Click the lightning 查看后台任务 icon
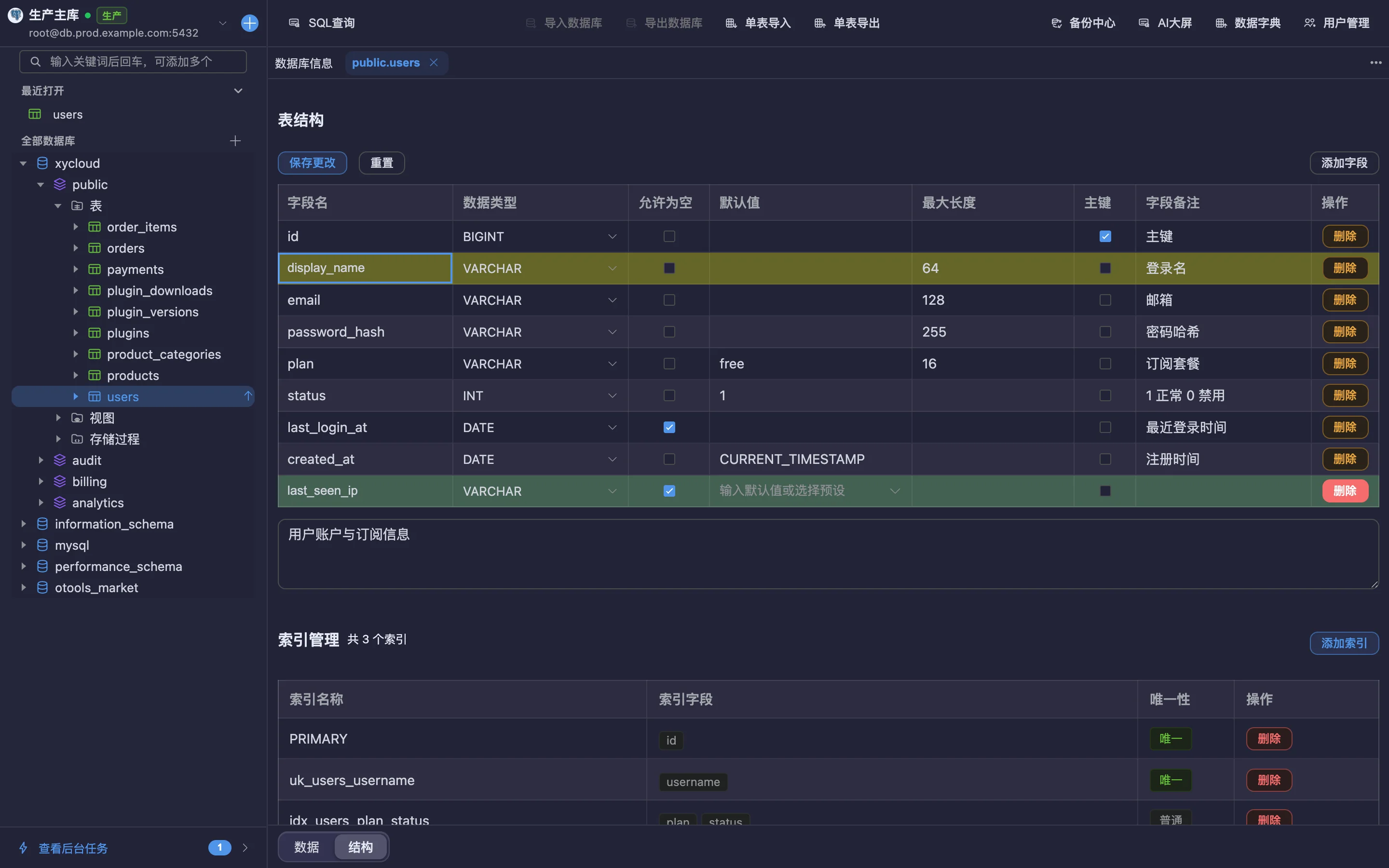The width and height of the screenshot is (1389, 868). [x=24, y=848]
